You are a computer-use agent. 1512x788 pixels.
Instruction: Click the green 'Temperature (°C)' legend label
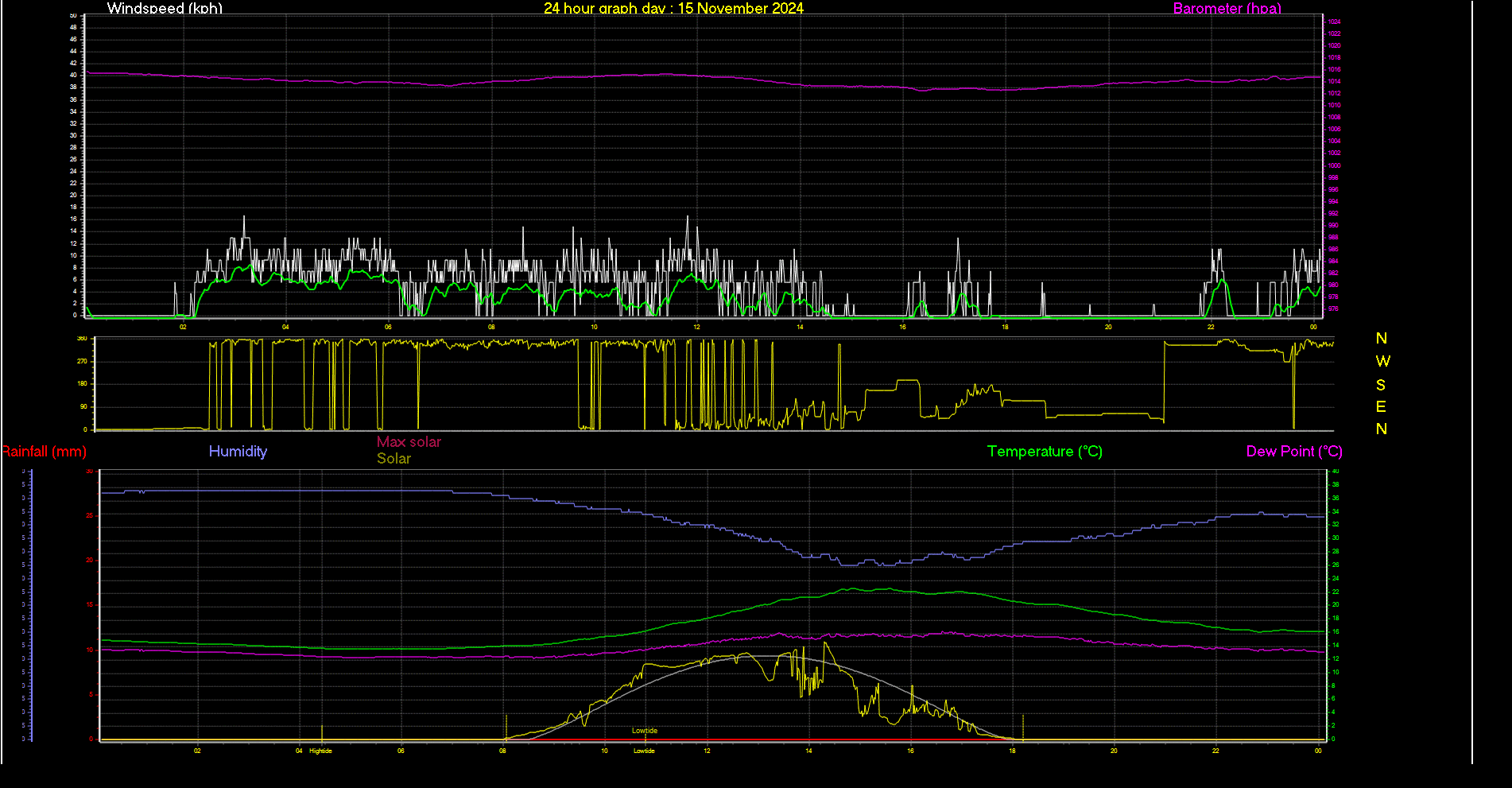point(1045,452)
